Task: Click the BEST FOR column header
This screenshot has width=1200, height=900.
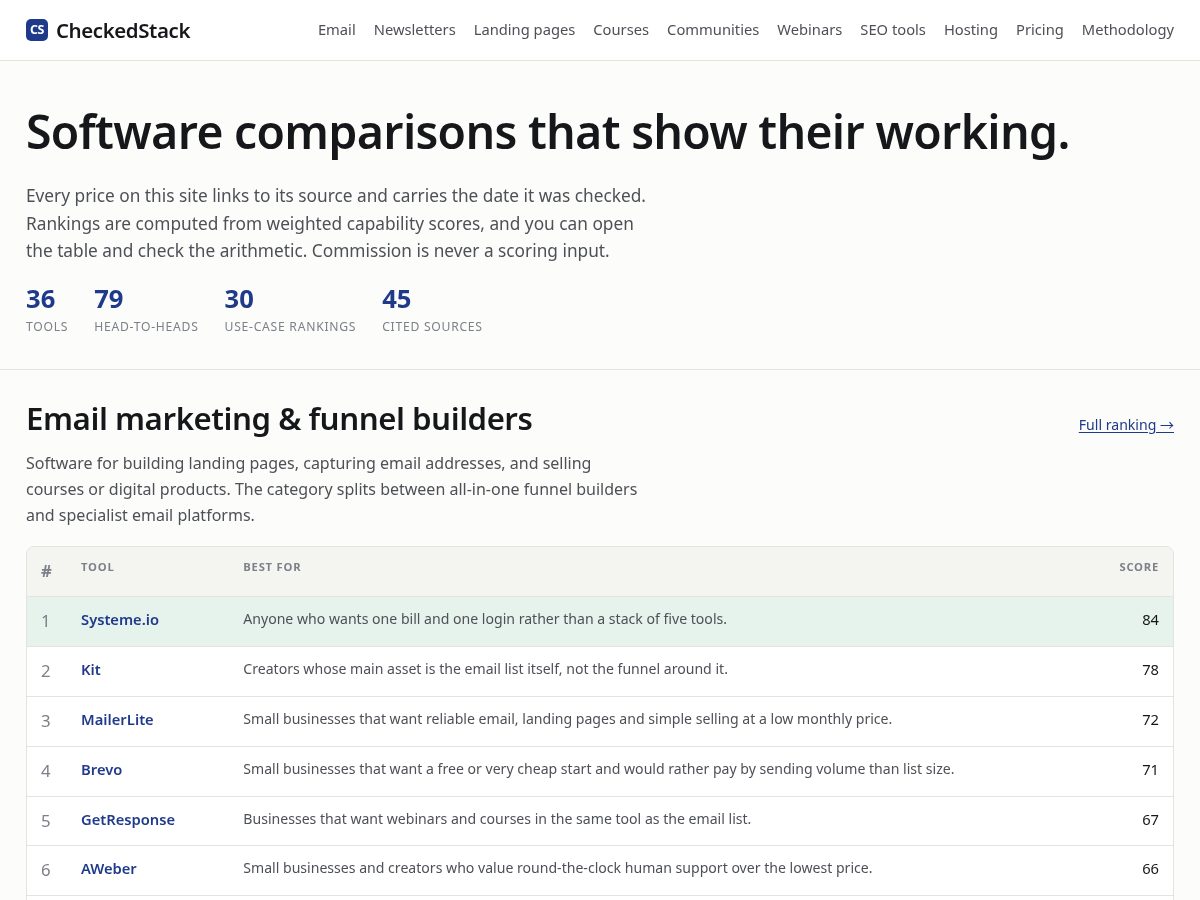Action: pos(272,567)
